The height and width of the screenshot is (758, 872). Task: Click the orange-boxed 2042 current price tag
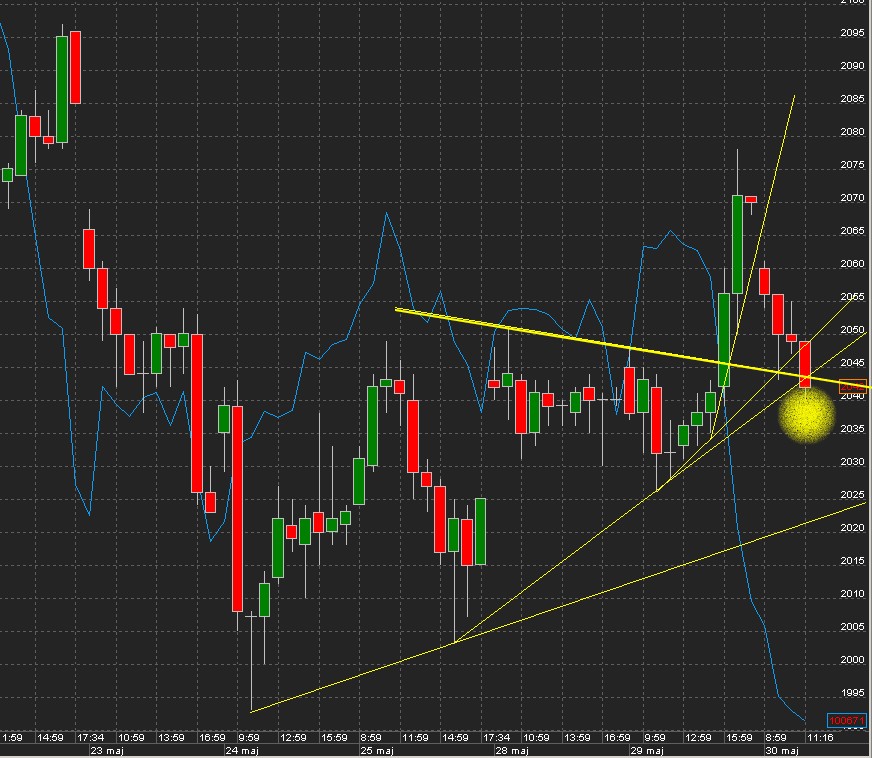pyautogui.click(x=853, y=386)
